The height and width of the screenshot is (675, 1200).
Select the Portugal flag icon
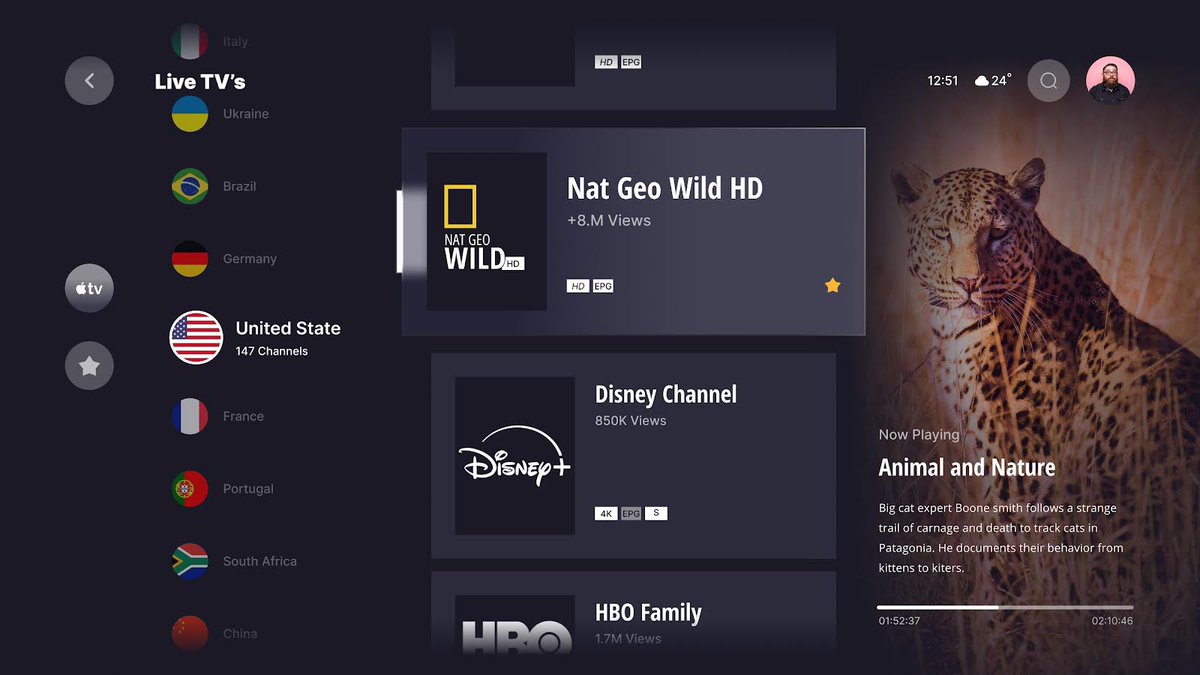(190, 489)
